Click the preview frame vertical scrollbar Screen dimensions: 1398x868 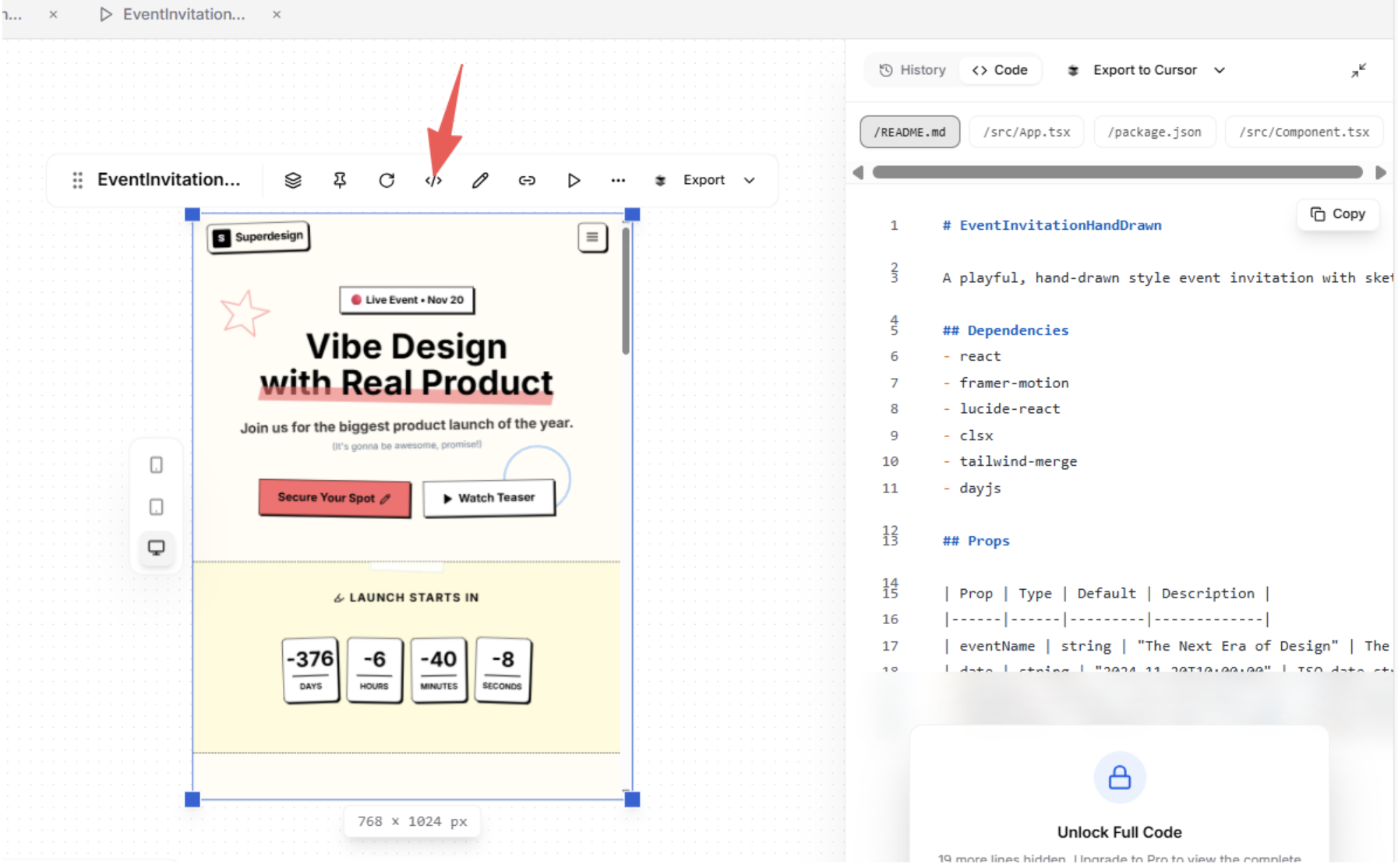point(625,290)
